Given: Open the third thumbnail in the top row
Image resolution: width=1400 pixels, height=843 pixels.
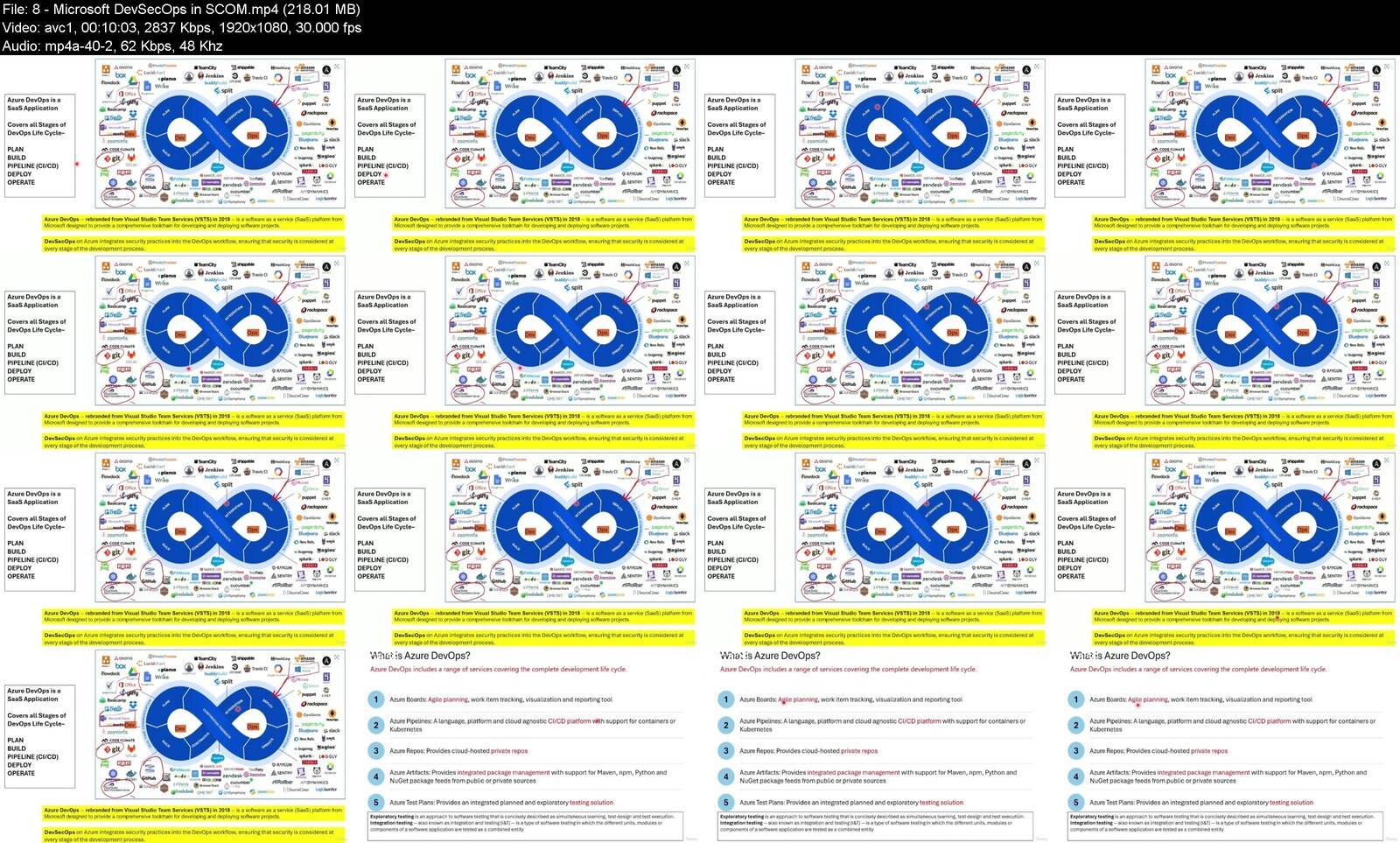Looking at the screenshot, I should click(x=875, y=156).
